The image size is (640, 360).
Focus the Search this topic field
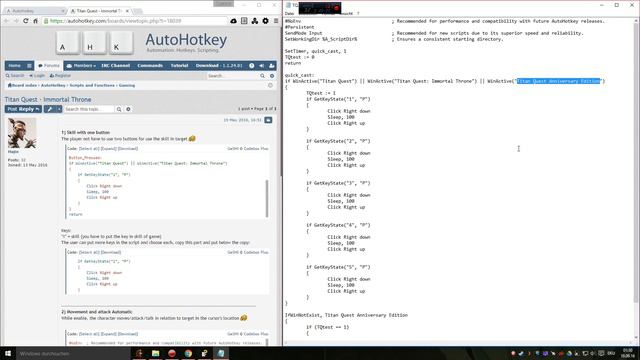(89, 109)
